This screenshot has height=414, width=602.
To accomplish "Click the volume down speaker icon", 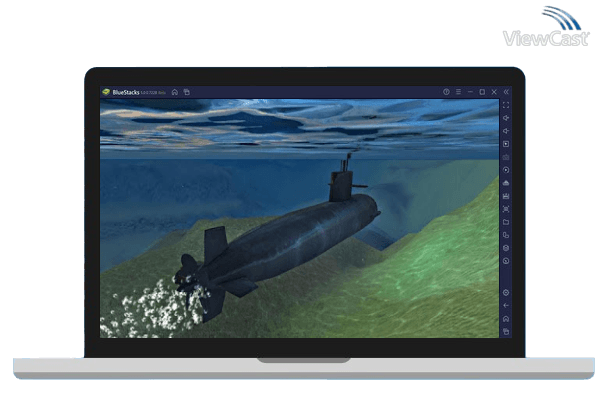I will (x=506, y=131).
